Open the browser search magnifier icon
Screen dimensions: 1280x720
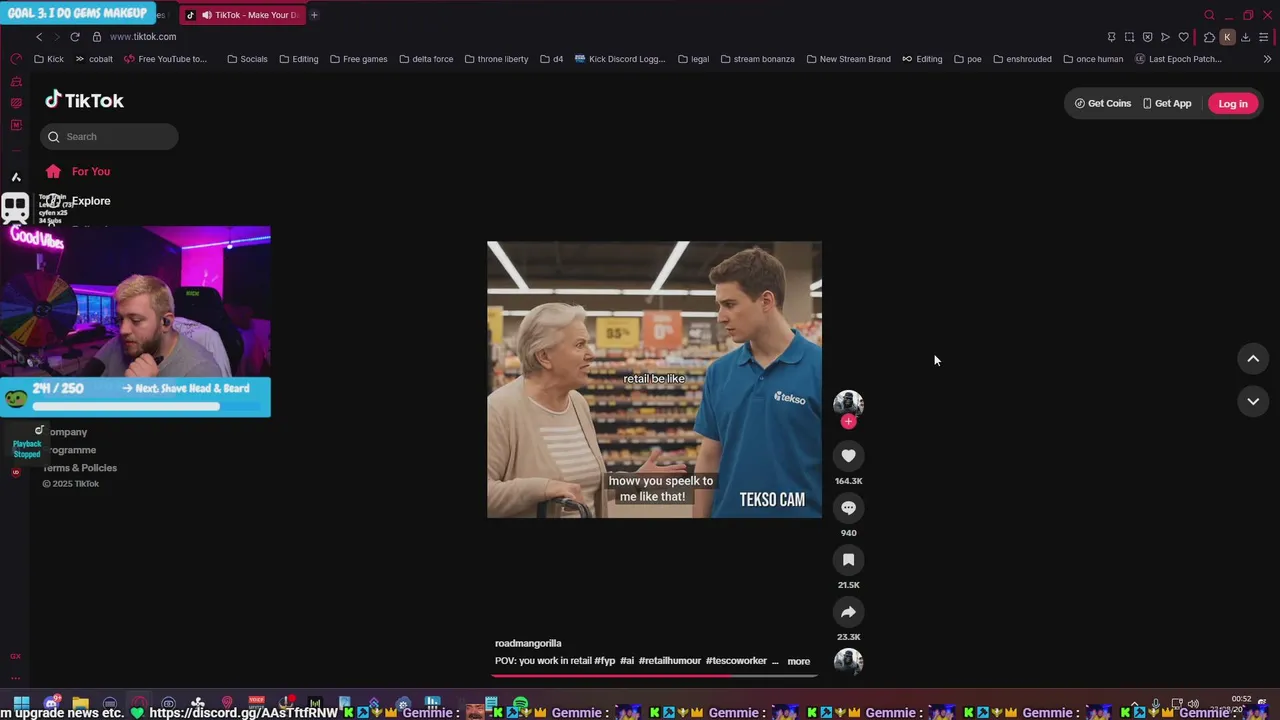pos(1209,15)
